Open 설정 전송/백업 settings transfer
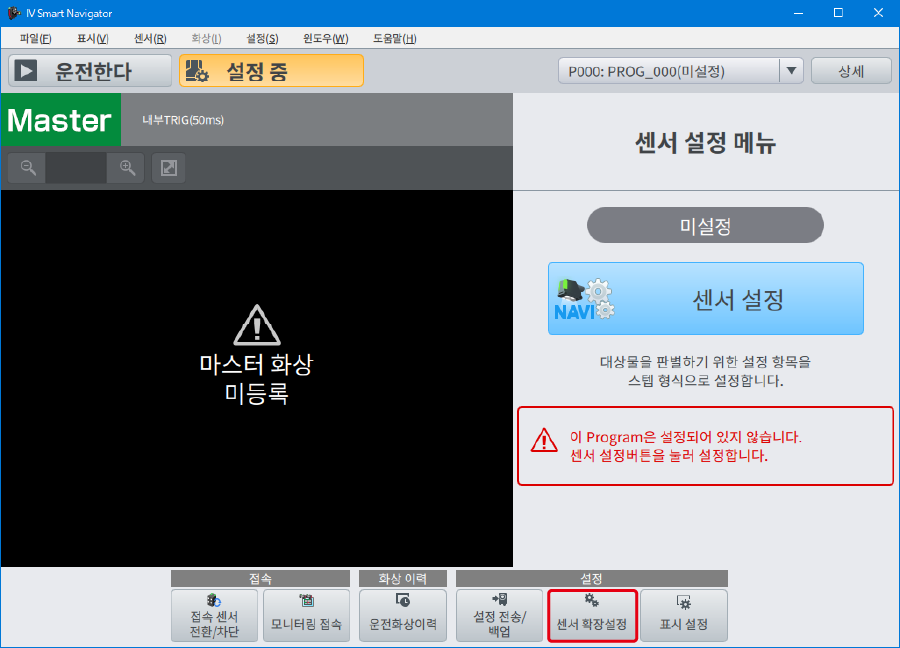Screen dimensions: 900x648 pos(500,615)
